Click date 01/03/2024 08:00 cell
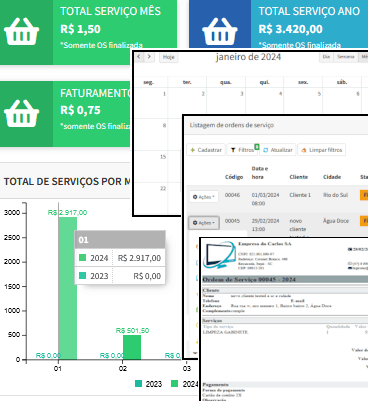The image size is (368, 401). point(265,199)
